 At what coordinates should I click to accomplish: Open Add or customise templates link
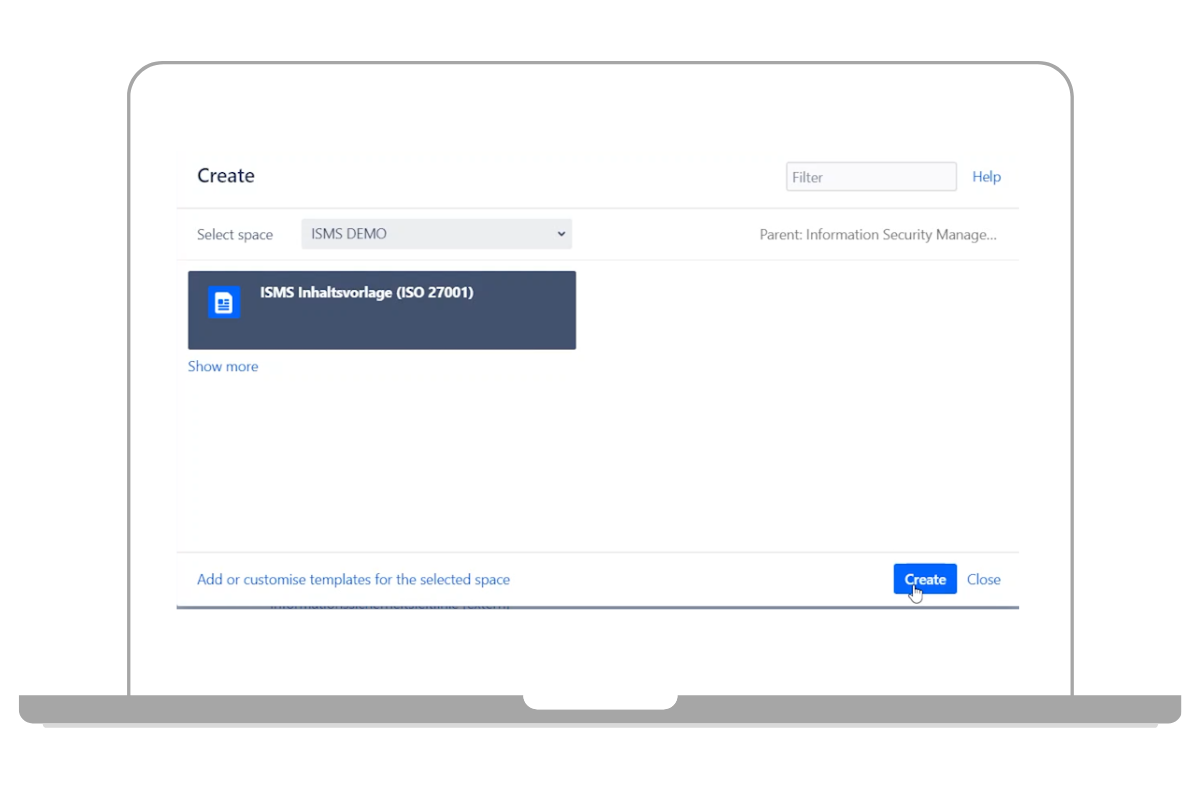353,579
